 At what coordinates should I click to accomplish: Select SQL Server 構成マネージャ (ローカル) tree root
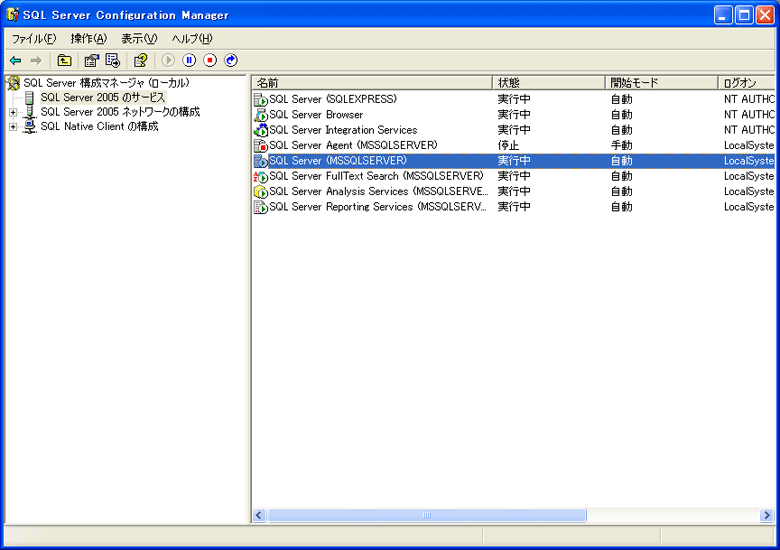pos(106,83)
